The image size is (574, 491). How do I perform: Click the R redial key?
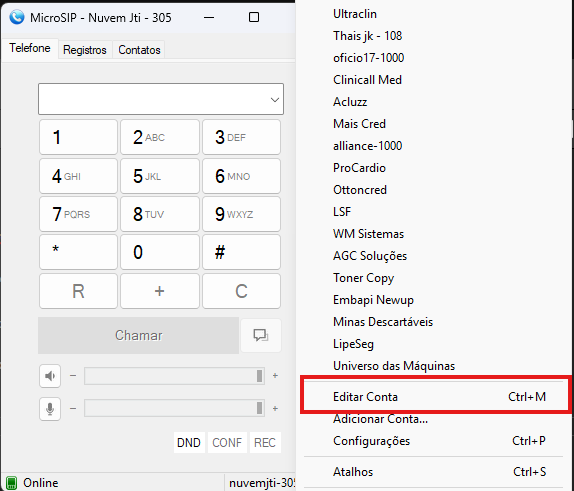[78, 291]
